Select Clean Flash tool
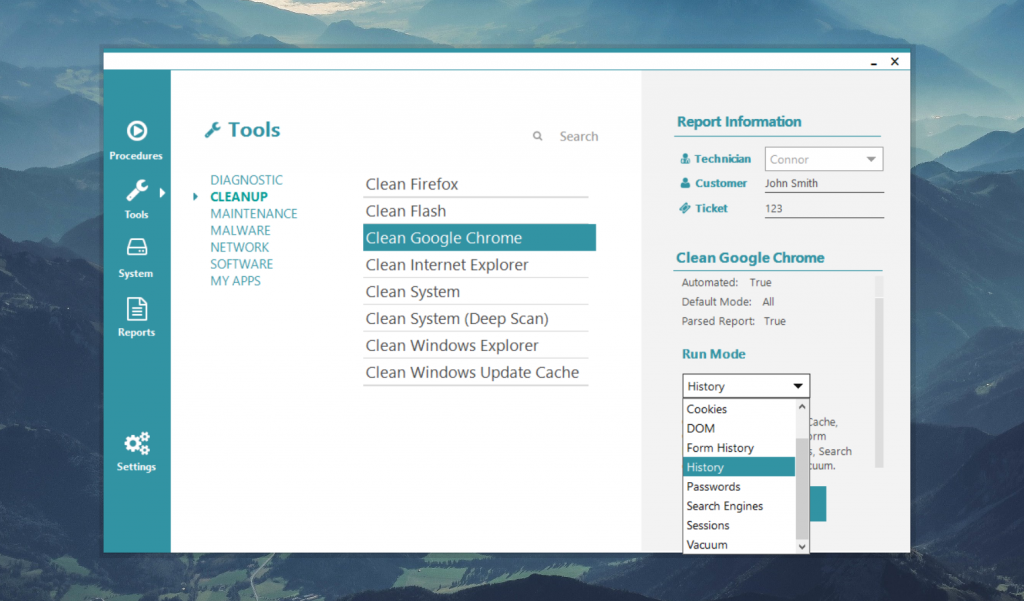 [x=475, y=211]
